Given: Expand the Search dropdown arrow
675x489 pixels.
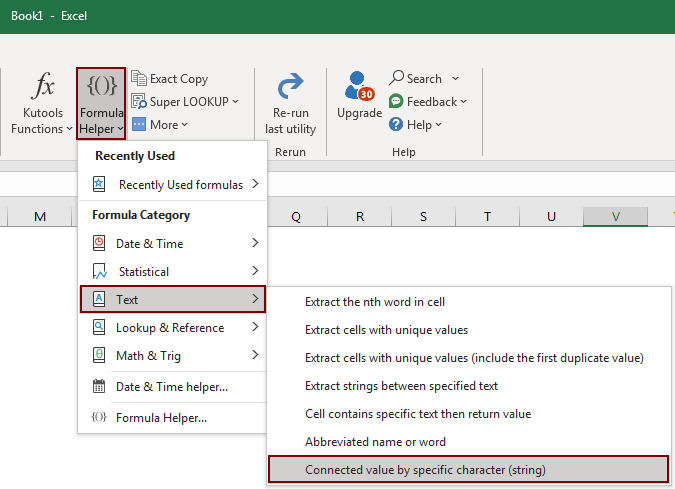Looking at the screenshot, I should (x=455, y=79).
